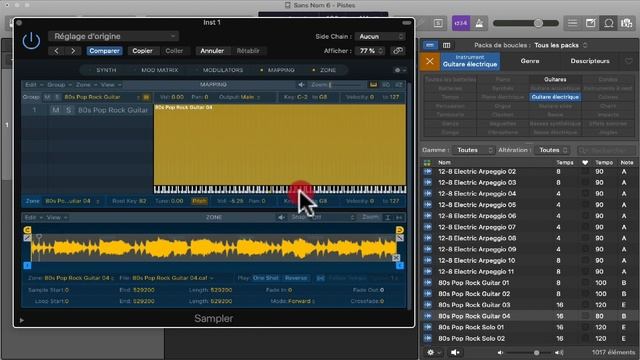Select the key mapping editor view icon
Screen dimensions: 640x360
point(373,84)
